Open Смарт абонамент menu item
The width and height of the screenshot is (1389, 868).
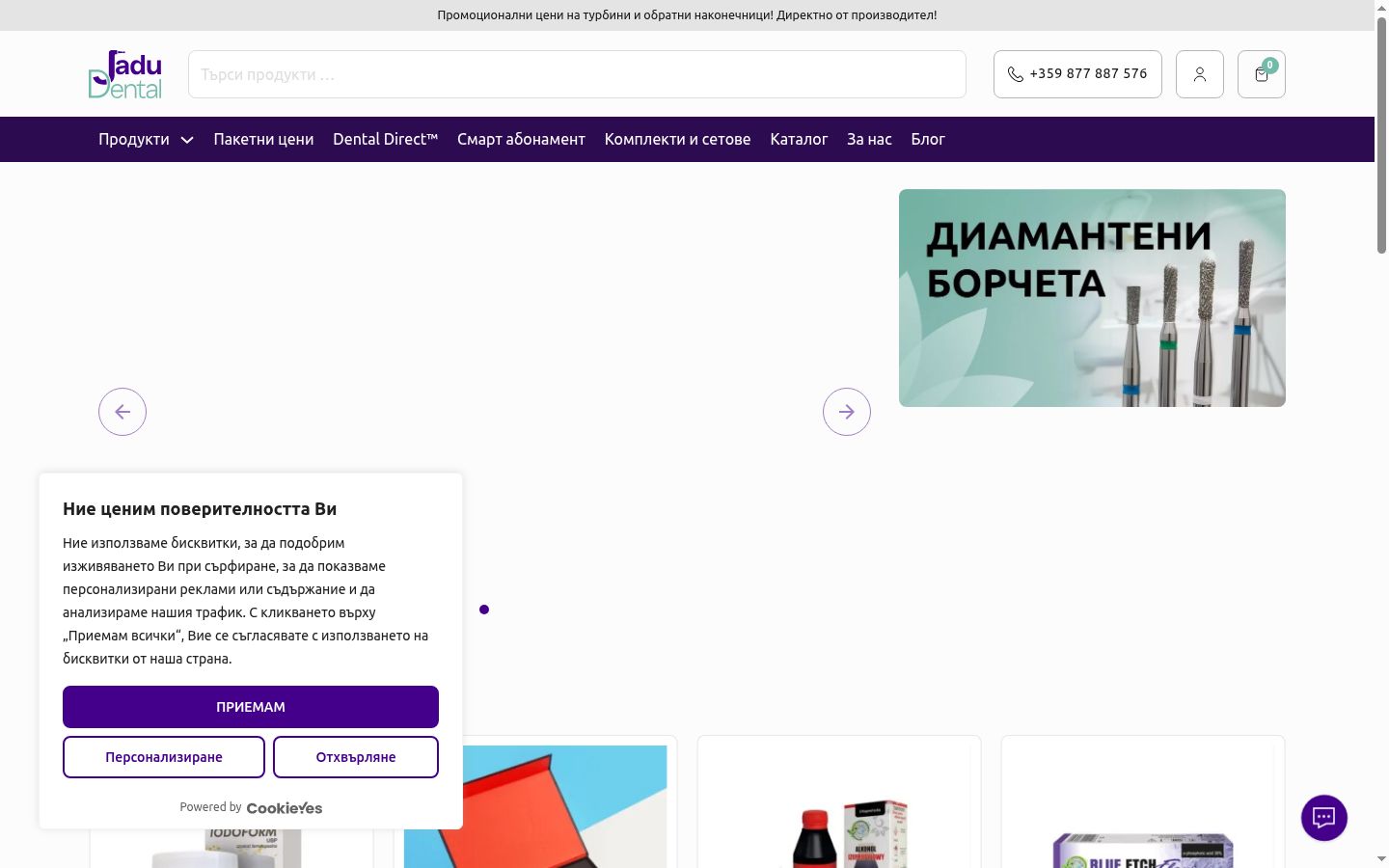click(521, 139)
